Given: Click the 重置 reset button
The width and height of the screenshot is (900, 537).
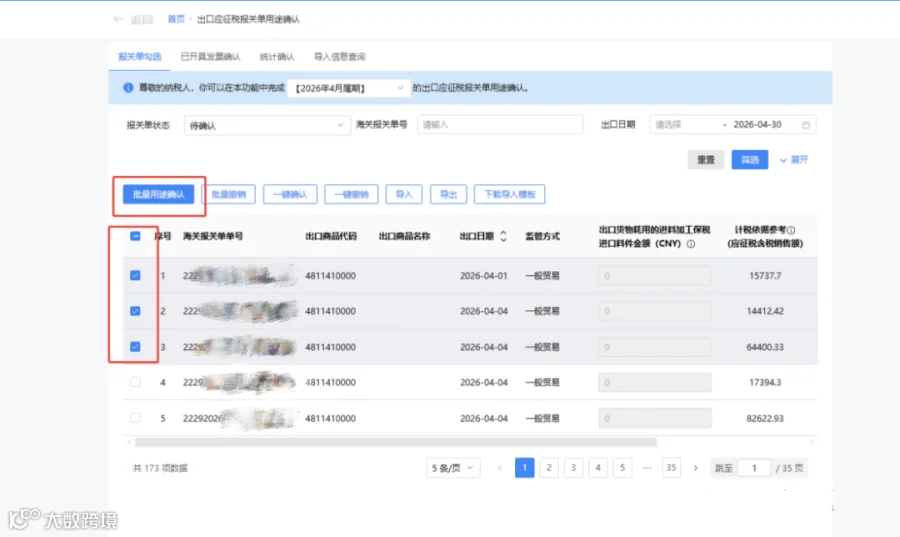Looking at the screenshot, I should tap(706, 159).
